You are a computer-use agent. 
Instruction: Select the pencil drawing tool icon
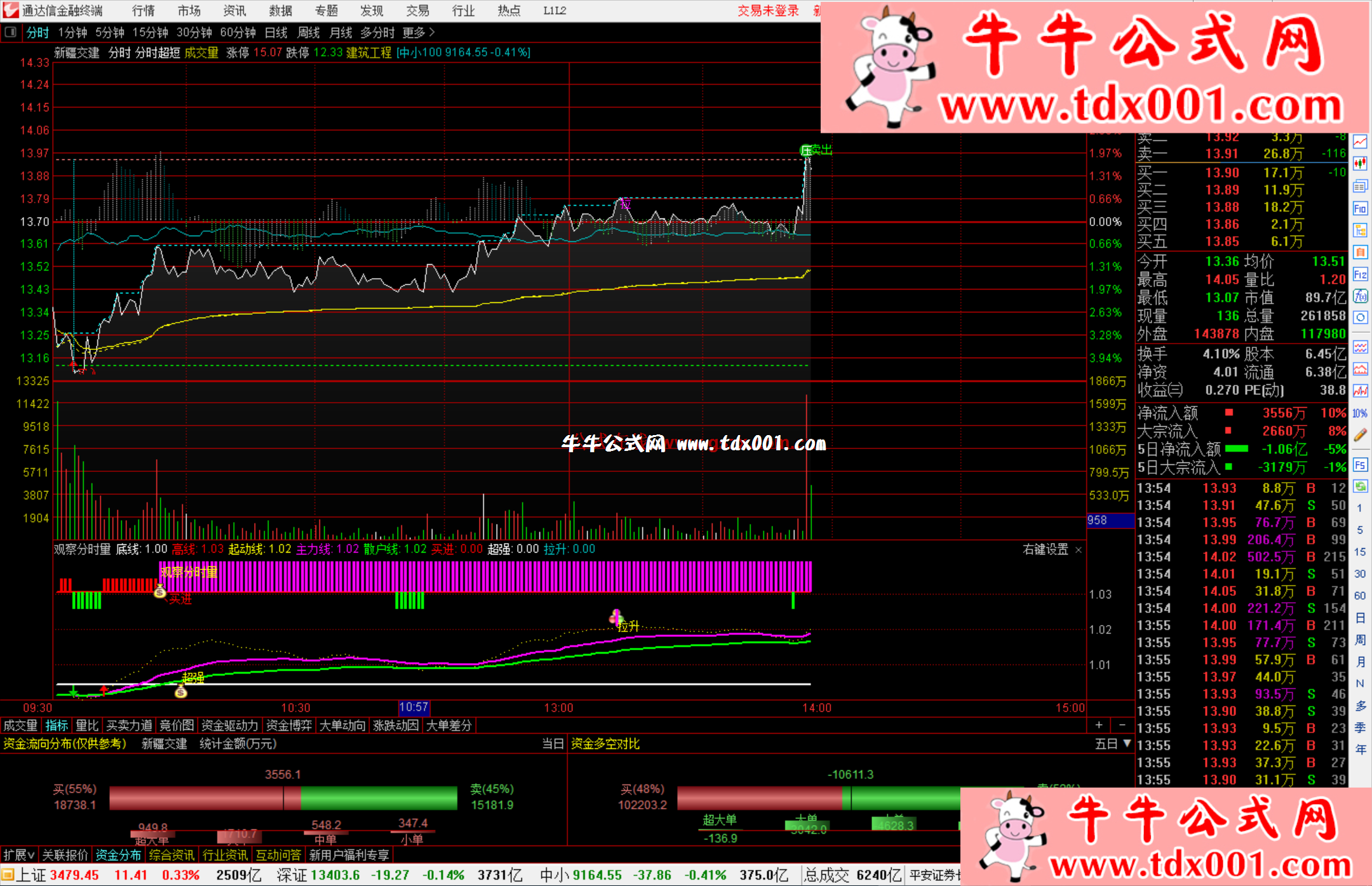(1360, 435)
